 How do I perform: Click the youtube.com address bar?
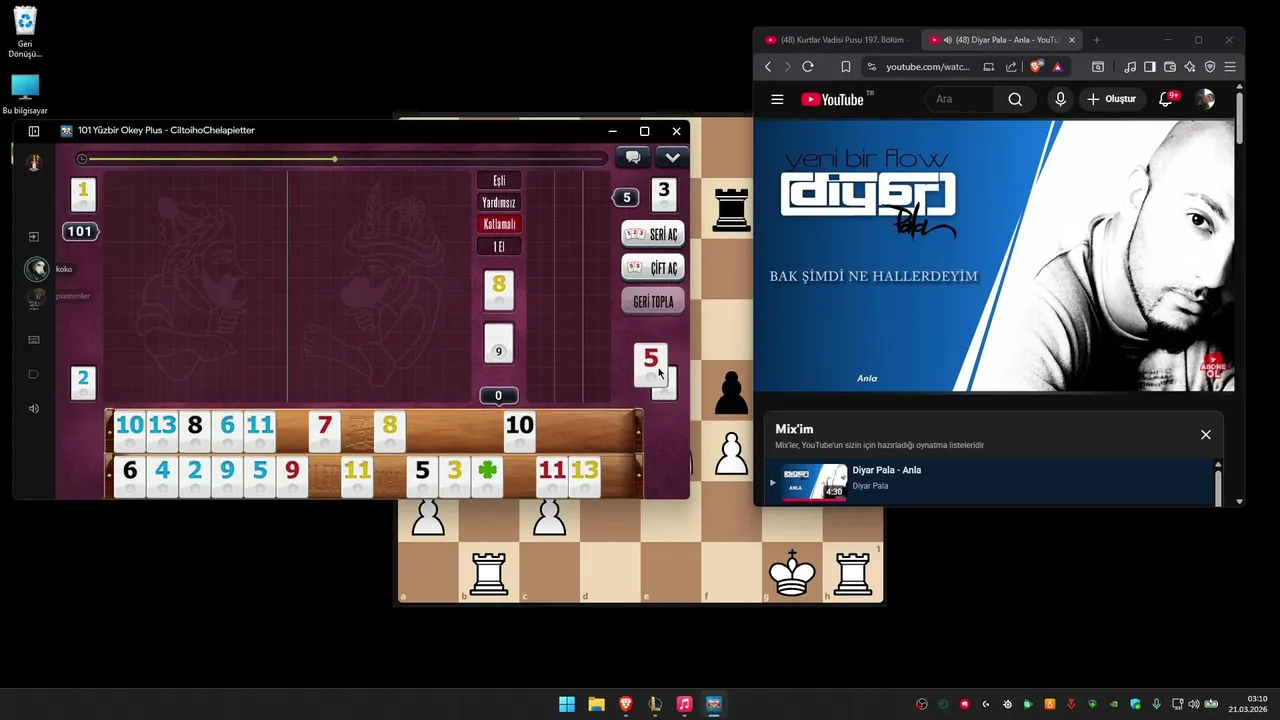(x=928, y=67)
